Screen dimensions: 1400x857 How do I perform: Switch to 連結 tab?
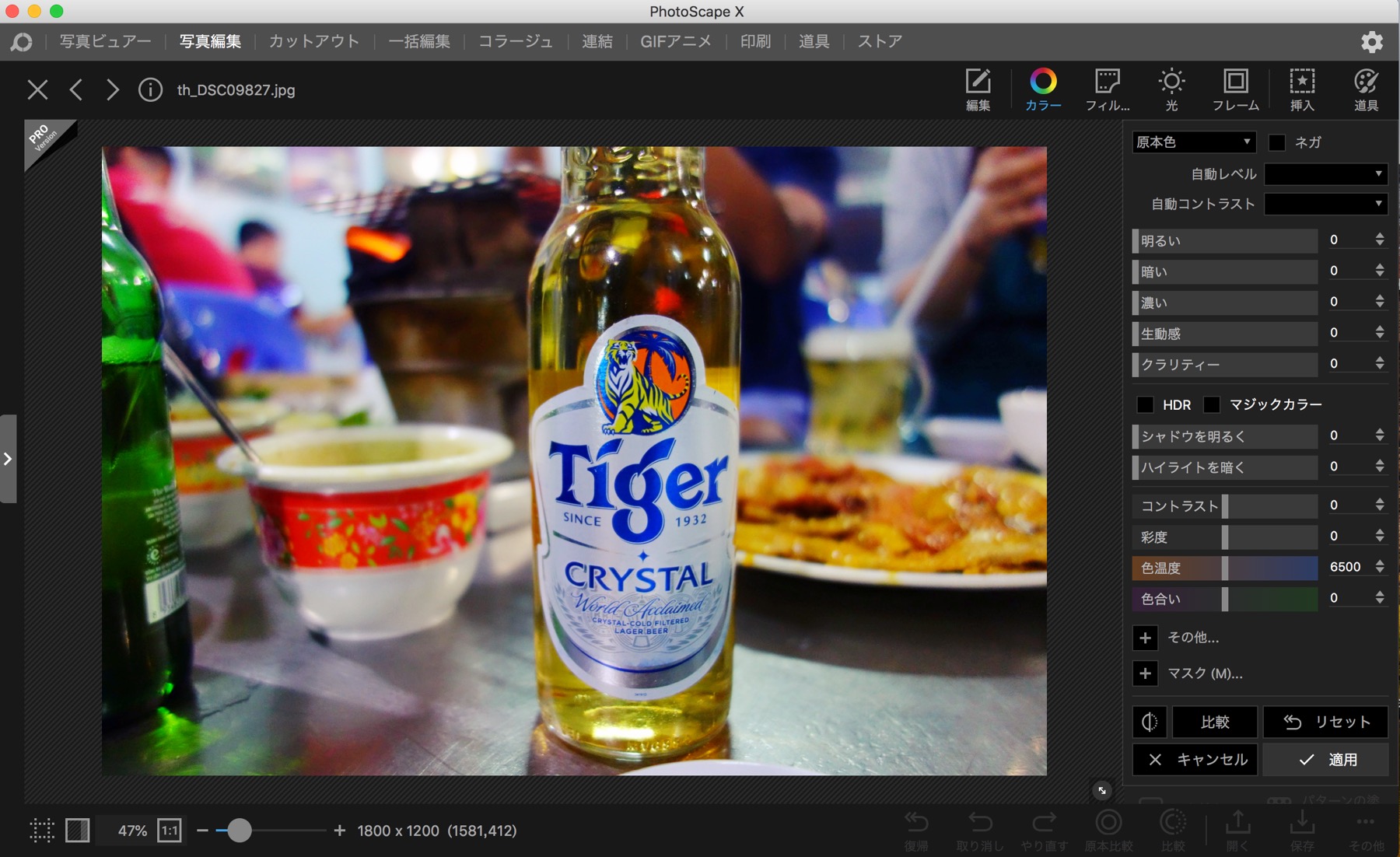[x=597, y=41]
